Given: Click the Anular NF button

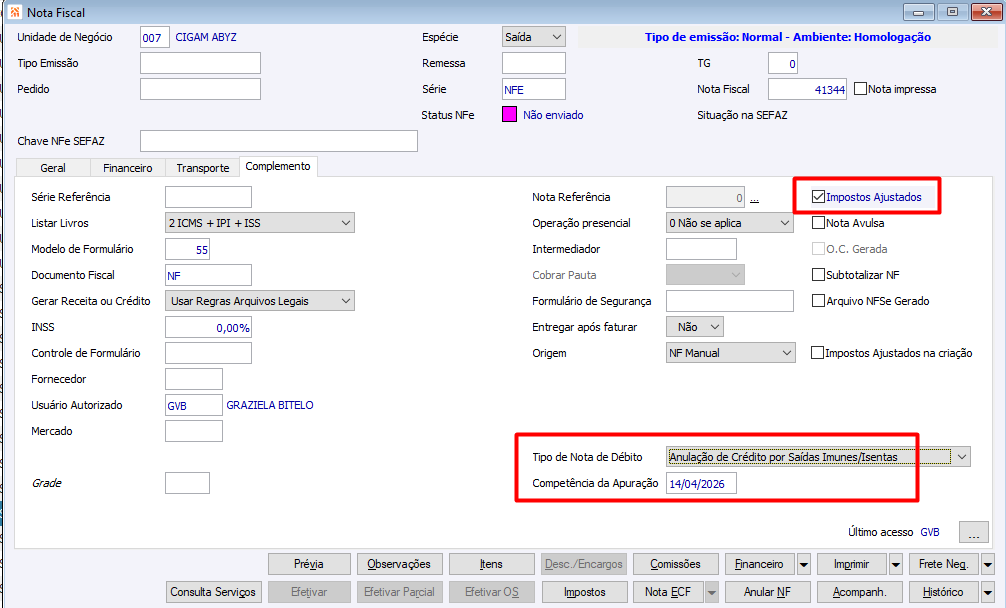Looking at the screenshot, I should [x=767, y=592].
